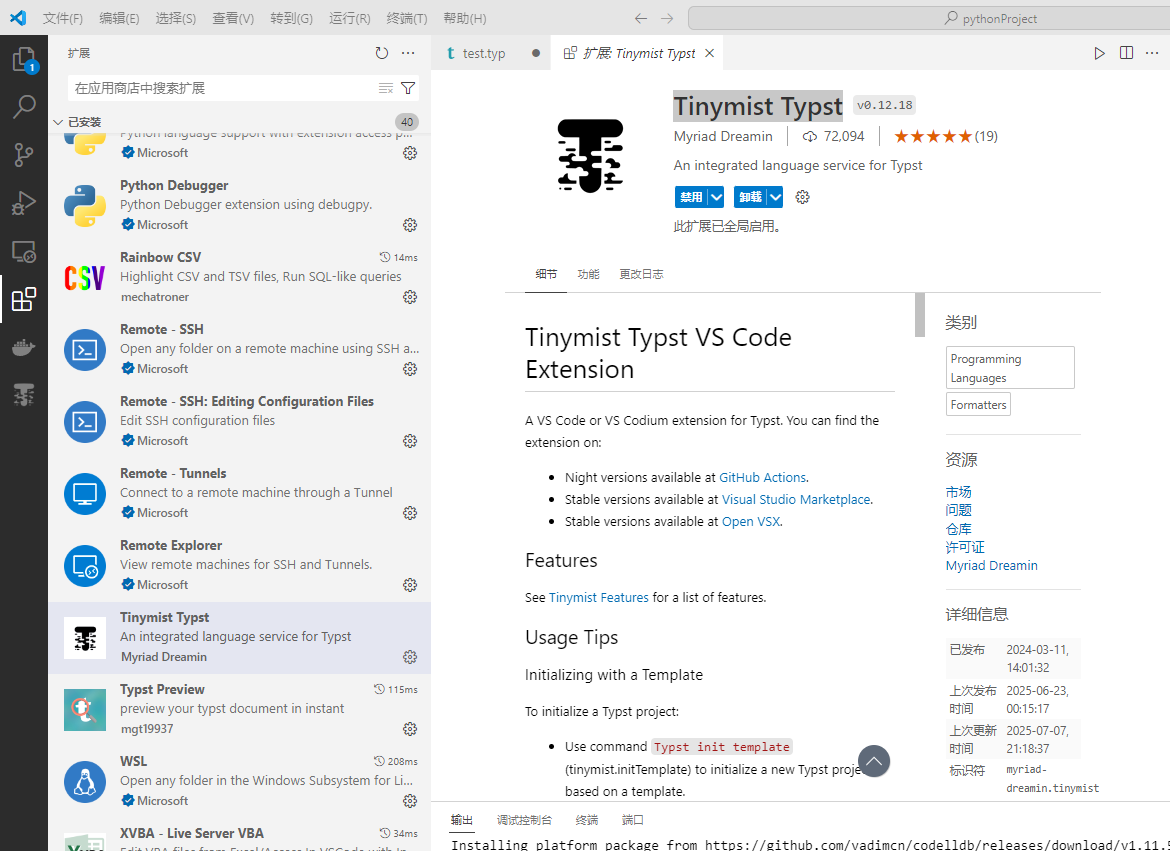Open 端口 panel tab

pyautogui.click(x=633, y=820)
